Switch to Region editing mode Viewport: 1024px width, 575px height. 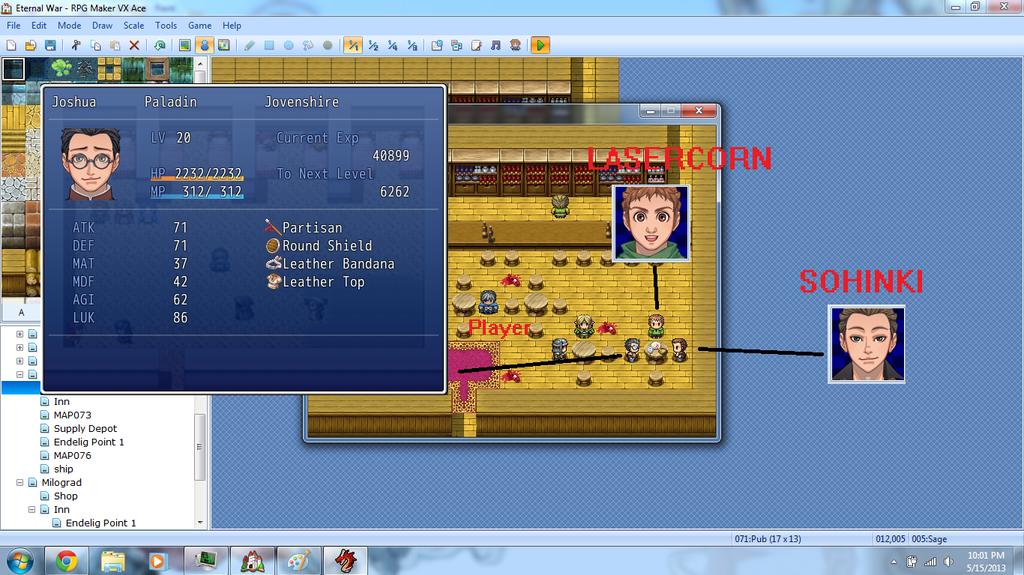(x=224, y=45)
